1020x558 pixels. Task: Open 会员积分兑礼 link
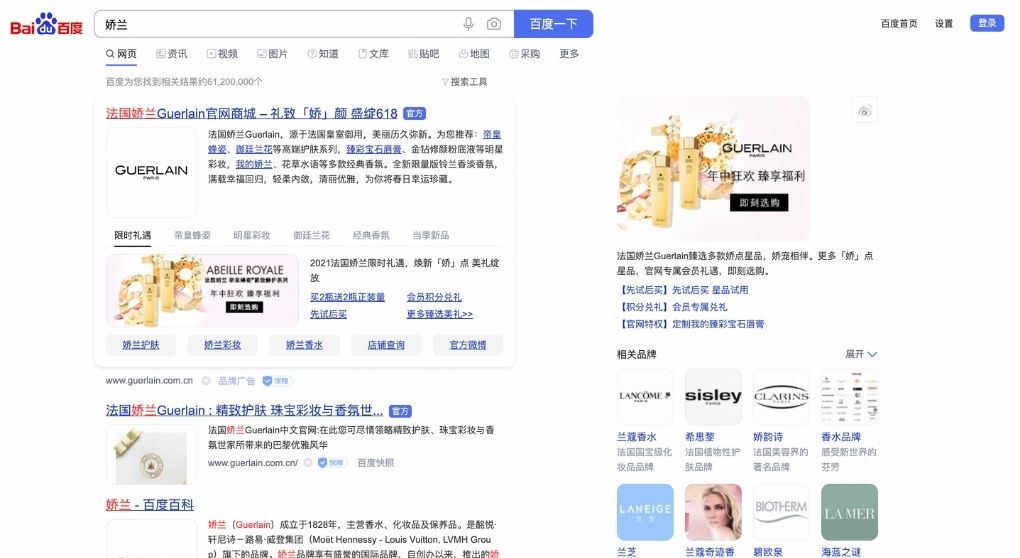pyautogui.click(x=434, y=297)
